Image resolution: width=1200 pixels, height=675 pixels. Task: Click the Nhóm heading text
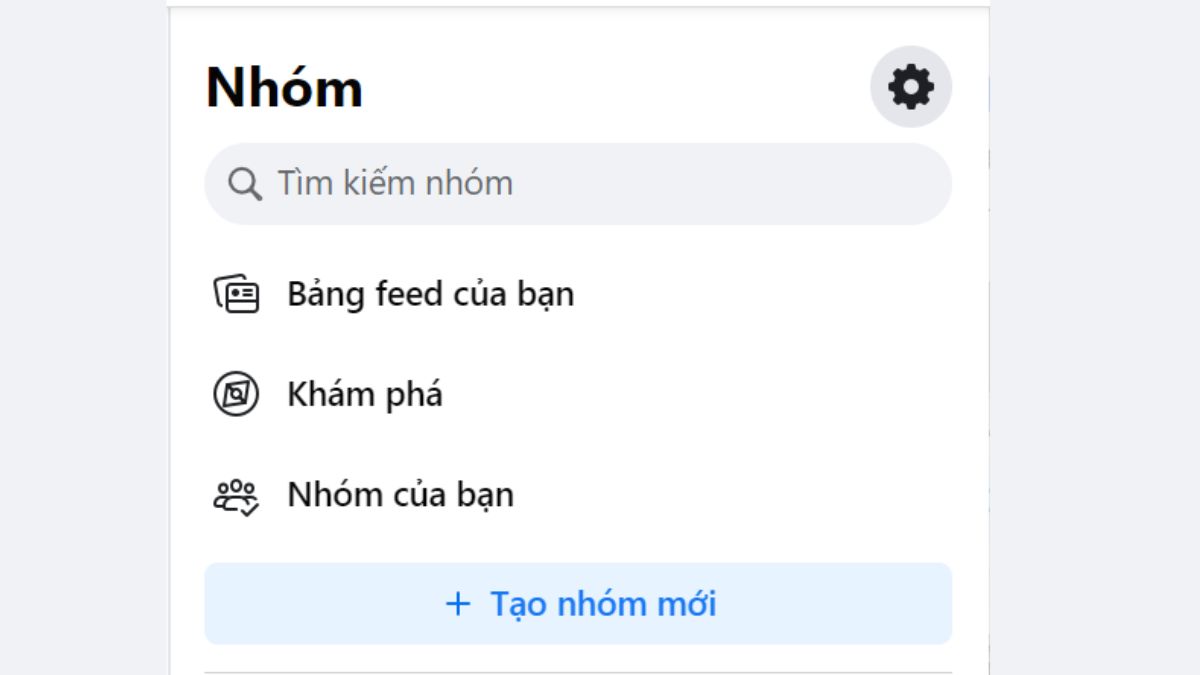(x=283, y=86)
